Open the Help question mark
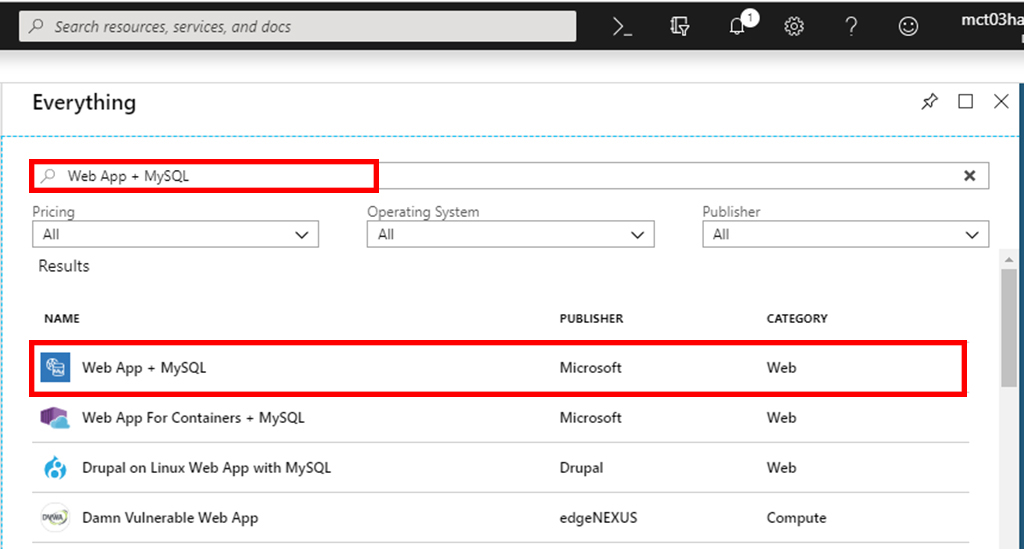 (x=850, y=27)
